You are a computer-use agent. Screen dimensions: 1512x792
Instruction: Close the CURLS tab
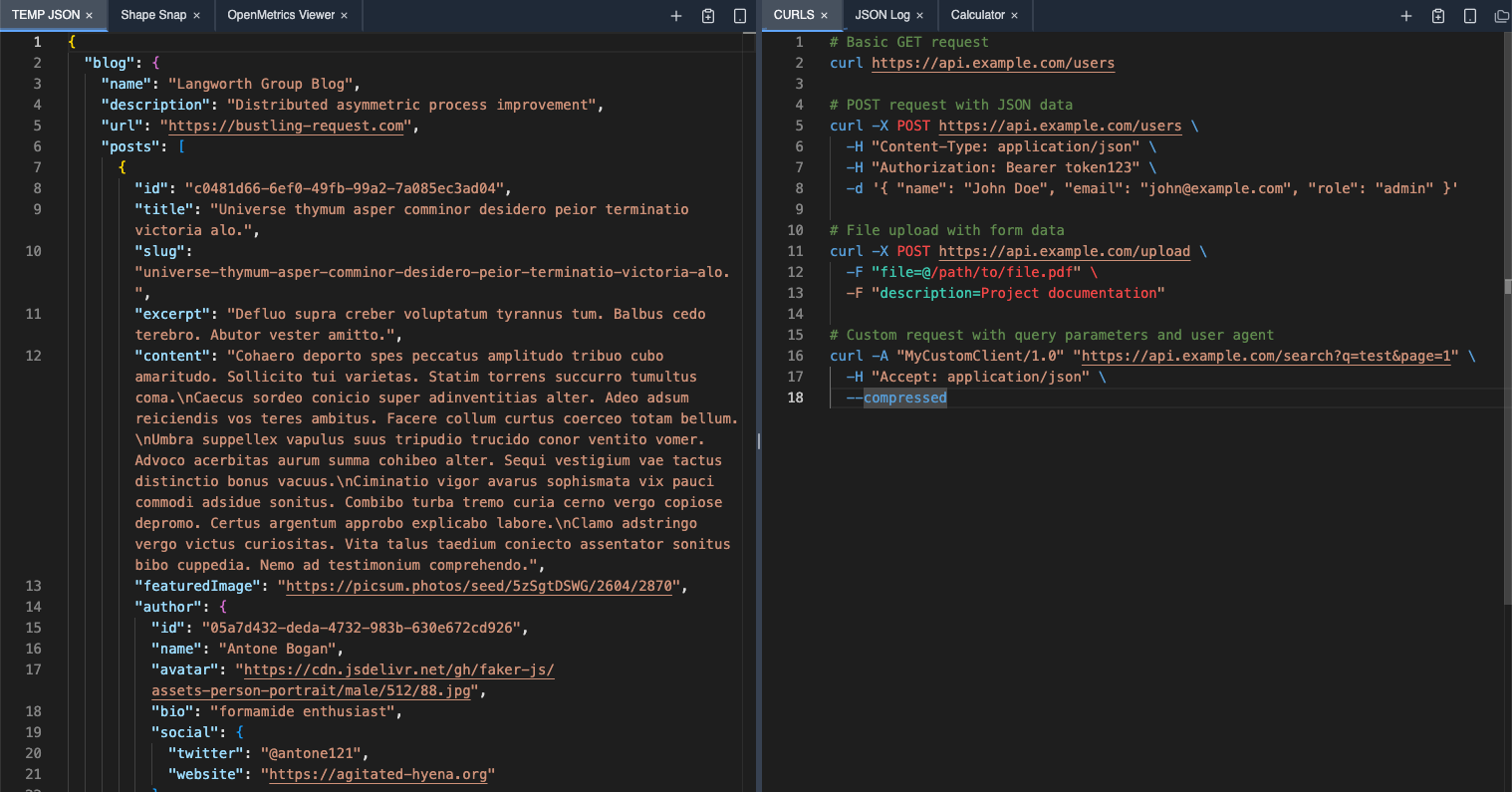(824, 16)
